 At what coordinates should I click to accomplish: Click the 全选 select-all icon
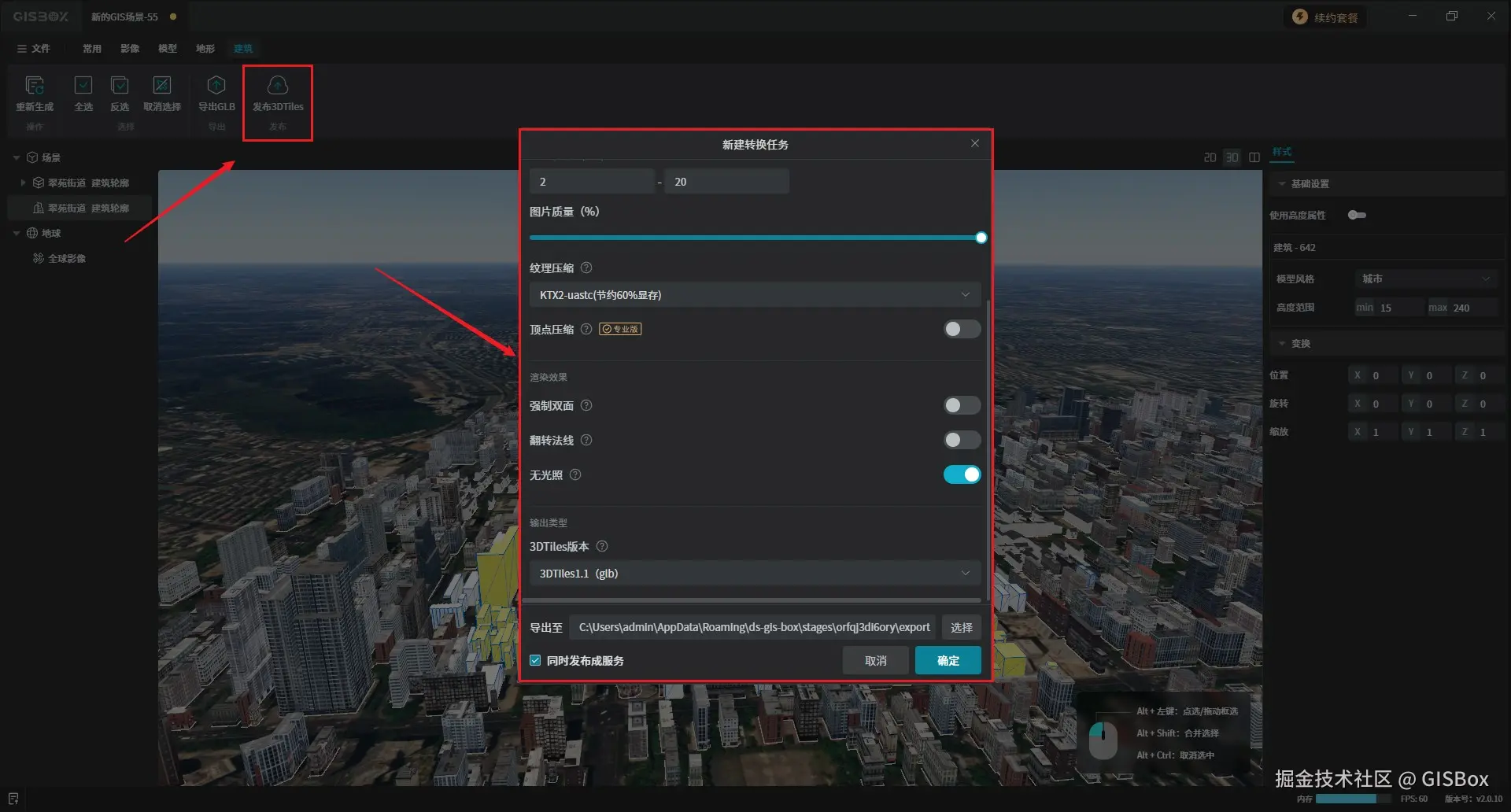pos(83,85)
